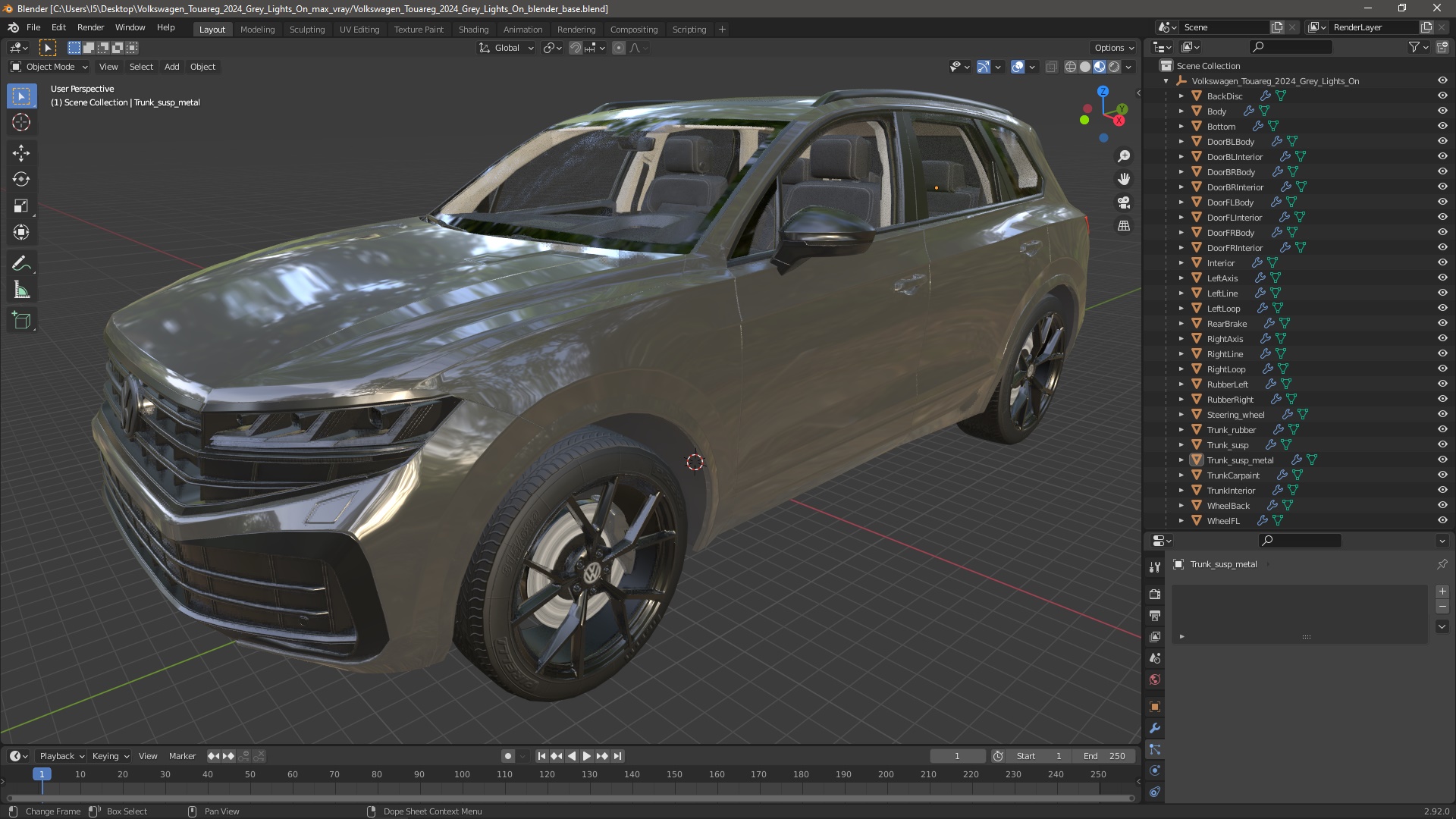1456x819 pixels.
Task: Open the Render menu
Action: tap(90, 27)
